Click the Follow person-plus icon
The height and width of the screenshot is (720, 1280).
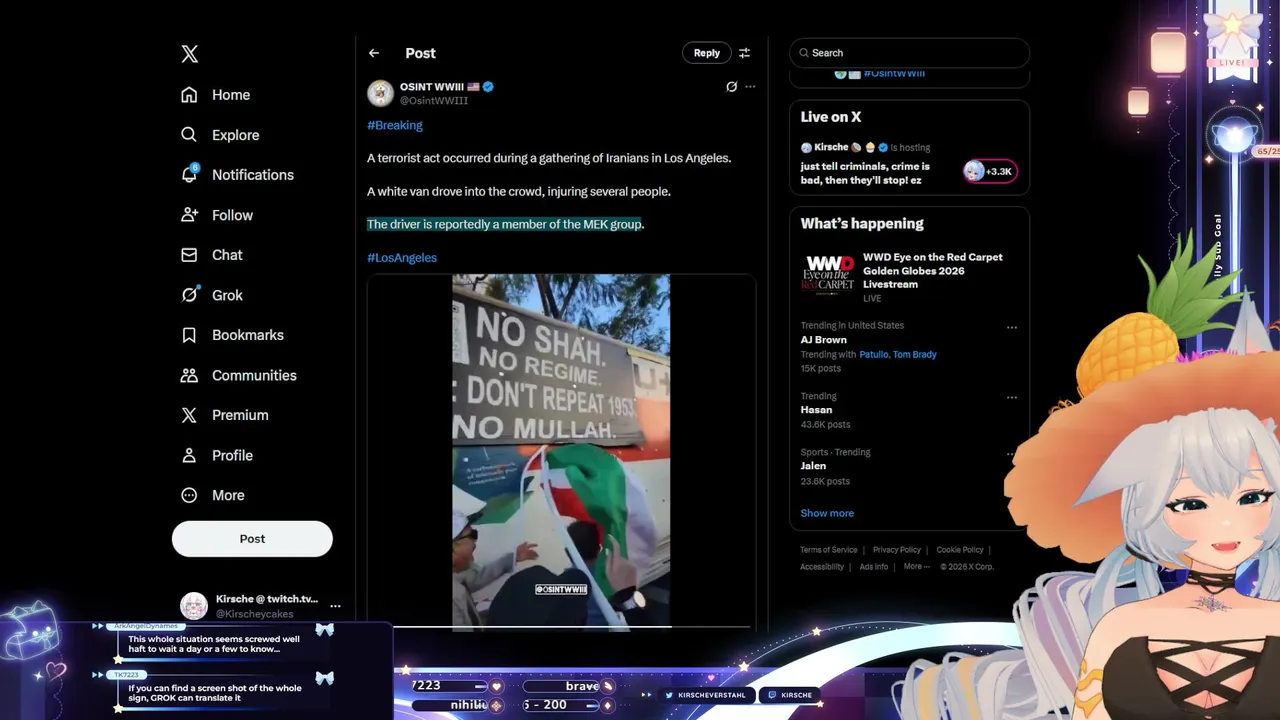(x=189, y=215)
